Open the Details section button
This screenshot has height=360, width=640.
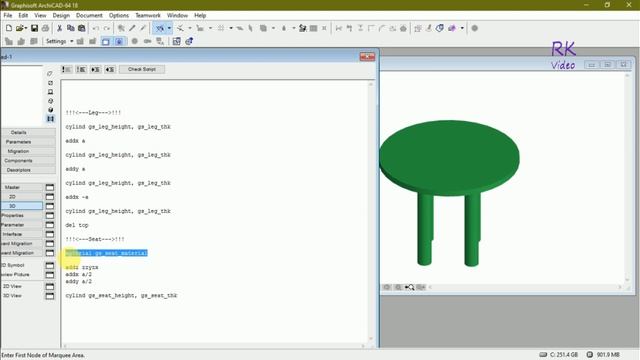point(28,132)
